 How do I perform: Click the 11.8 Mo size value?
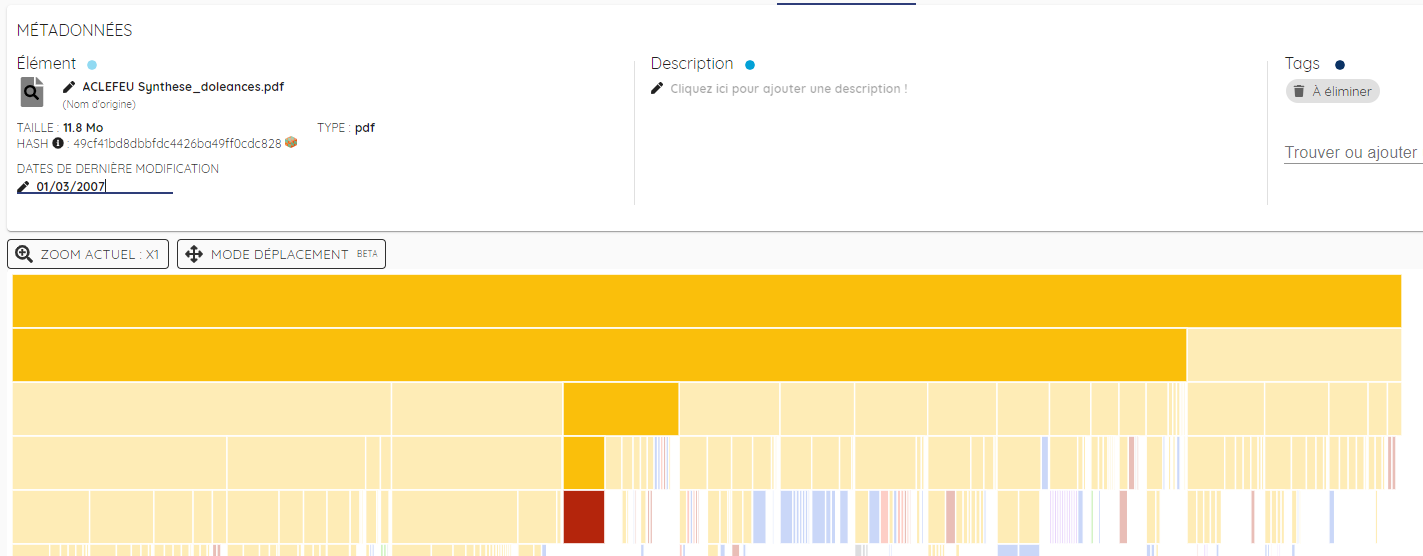[83, 128]
